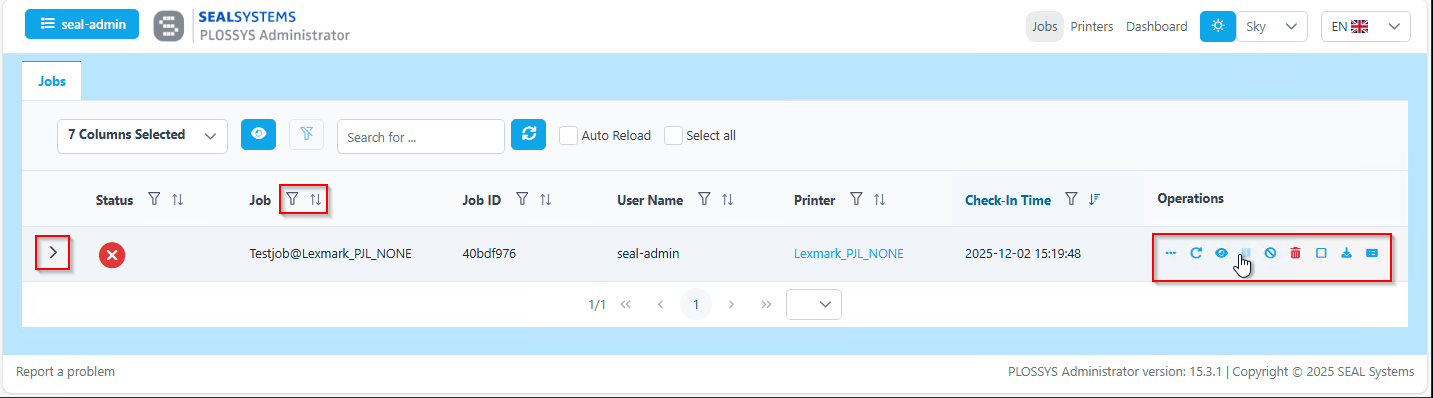Click the SEAL Systems logo icon
The width and height of the screenshot is (1433, 398).
[169, 26]
